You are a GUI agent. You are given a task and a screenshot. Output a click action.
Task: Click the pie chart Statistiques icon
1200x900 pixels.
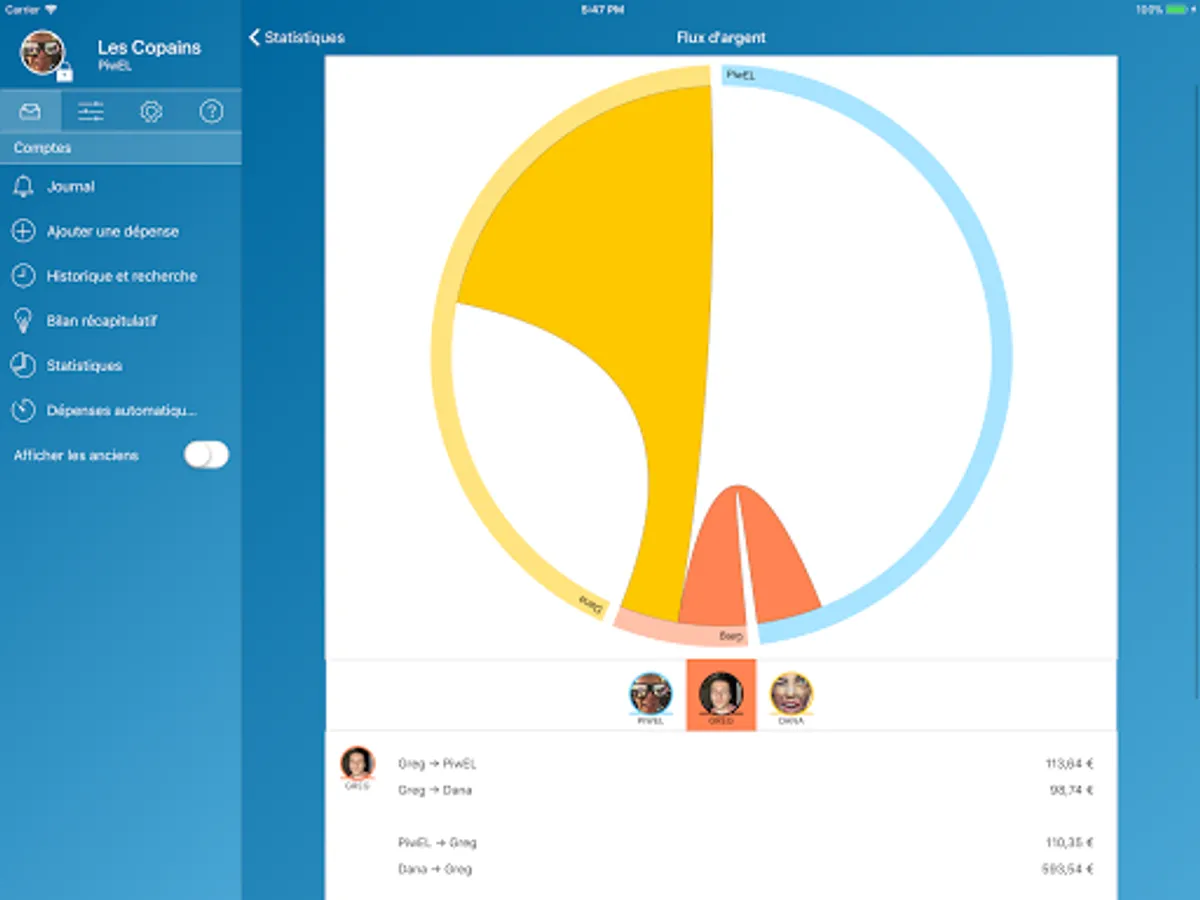click(x=23, y=366)
